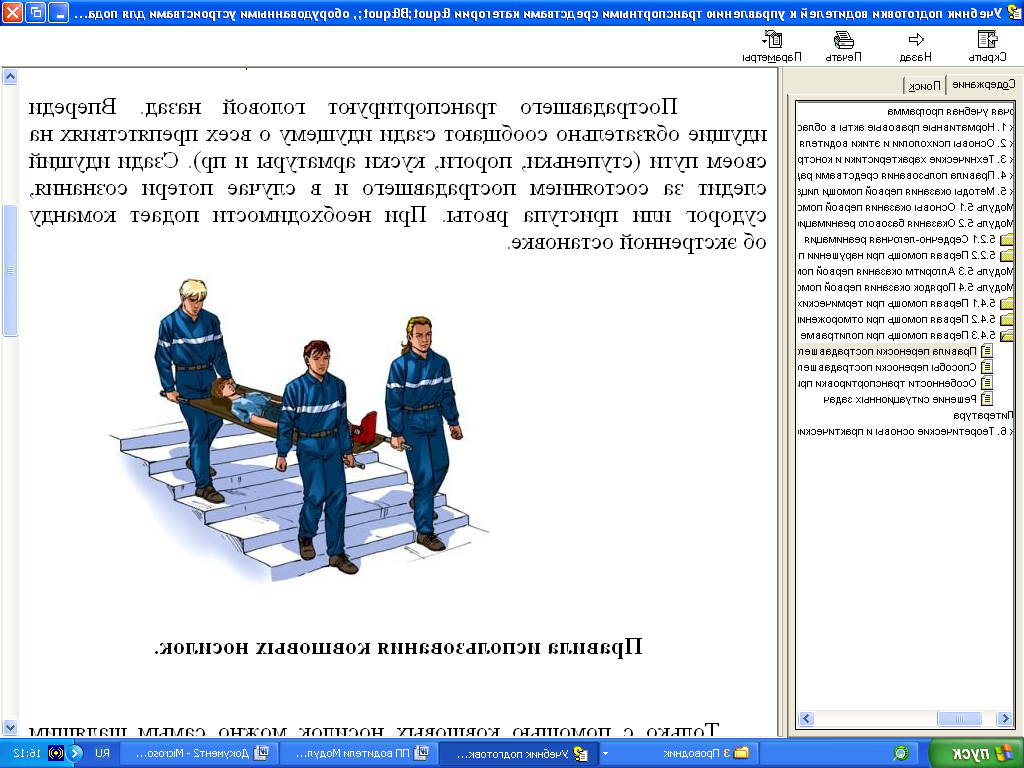This screenshot has height=768, width=1024.
Task: Select Модуль 5.1 Основы оказания первой помощи
Action: 905,207
